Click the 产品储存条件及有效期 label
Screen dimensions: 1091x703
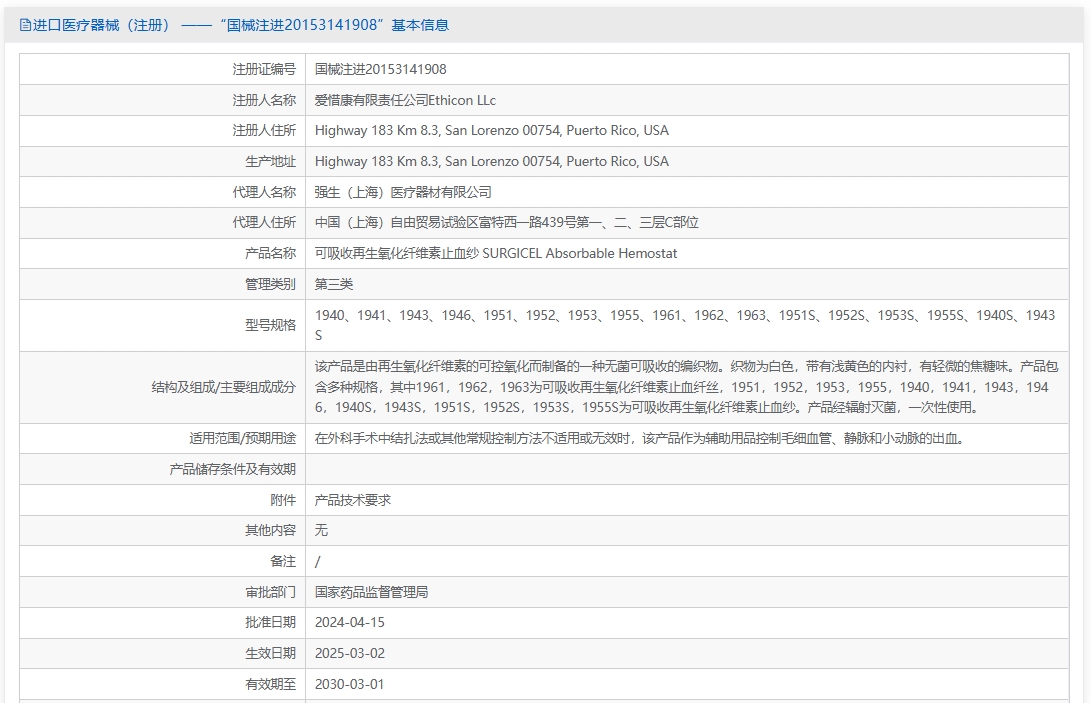(232, 469)
